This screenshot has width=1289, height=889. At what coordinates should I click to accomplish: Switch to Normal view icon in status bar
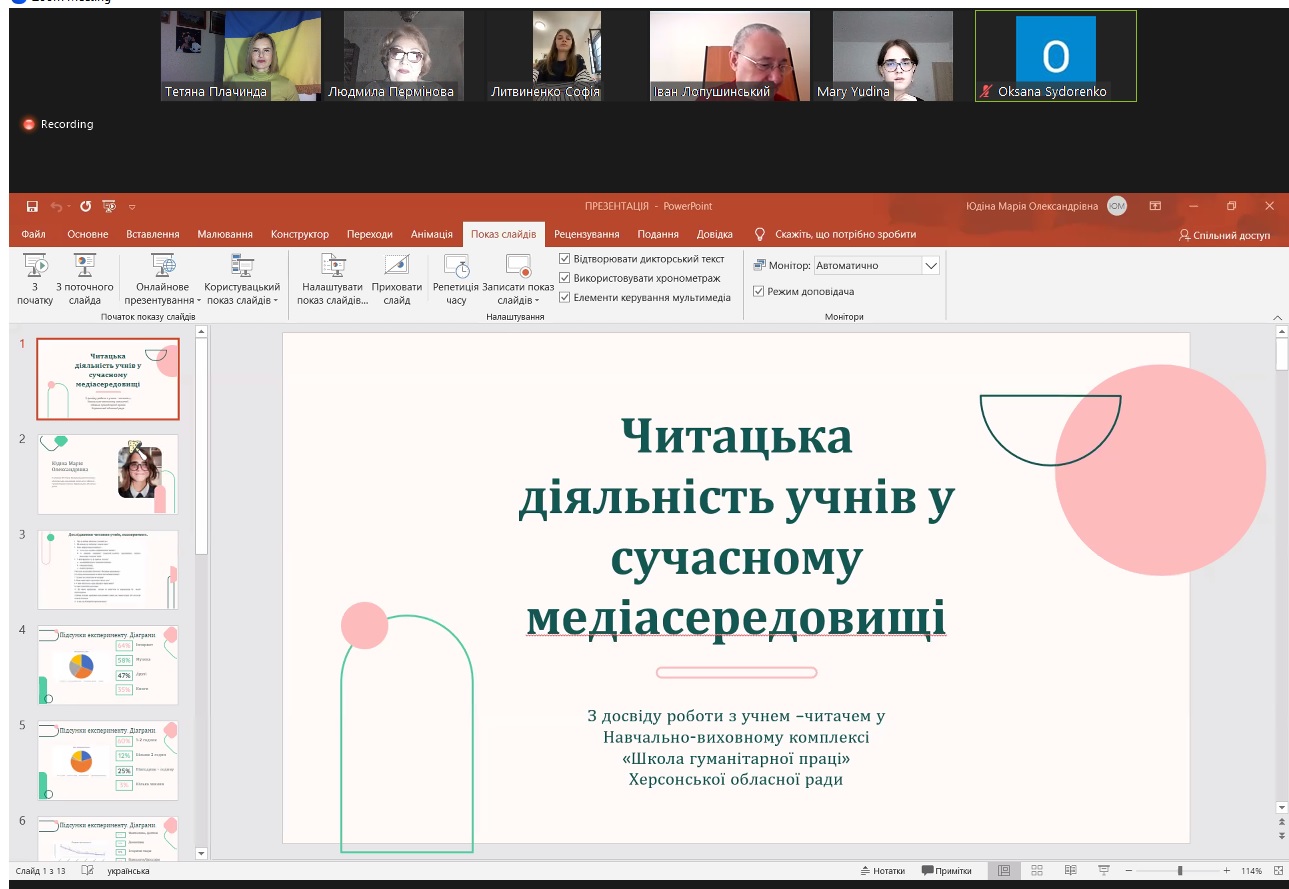pyautogui.click(x=1004, y=871)
